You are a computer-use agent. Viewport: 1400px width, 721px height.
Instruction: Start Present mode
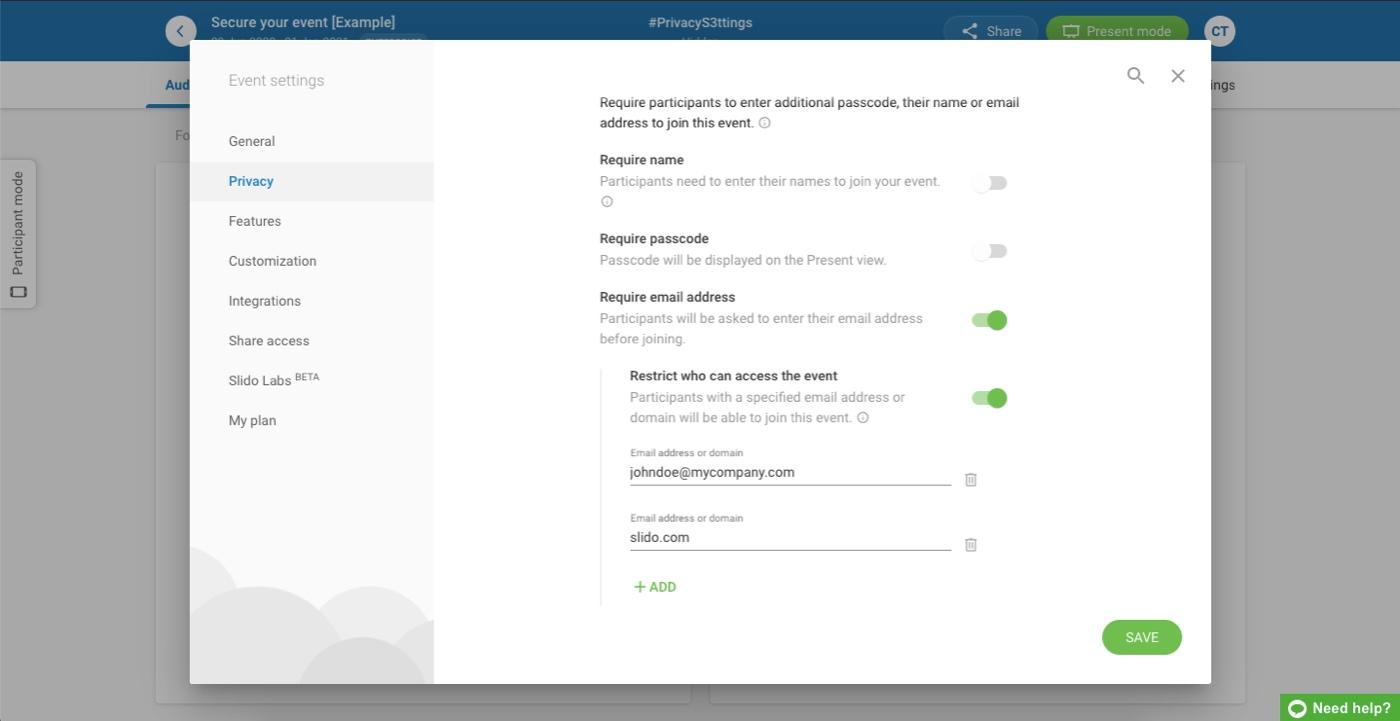point(1117,31)
